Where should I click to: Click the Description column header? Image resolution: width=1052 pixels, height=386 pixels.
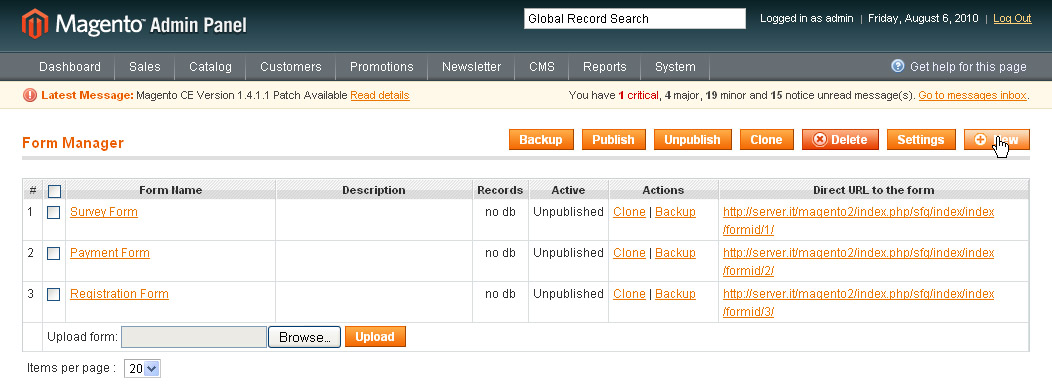tap(374, 190)
